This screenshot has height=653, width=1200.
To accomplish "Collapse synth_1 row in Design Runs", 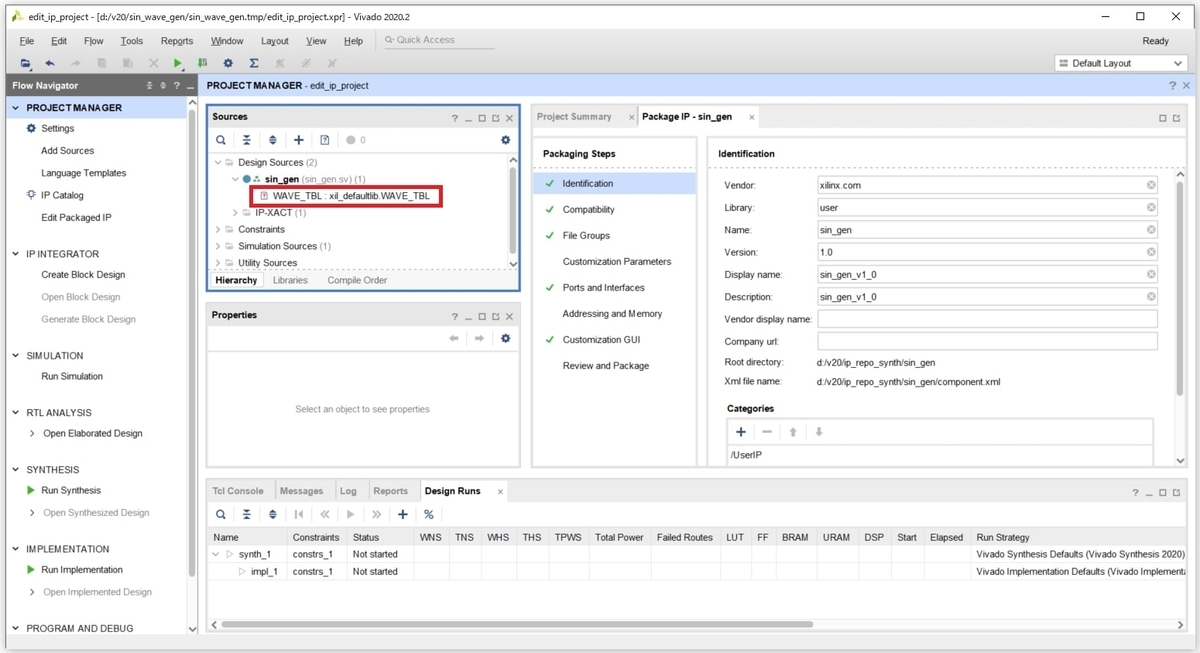I will [x=216, y=554].
